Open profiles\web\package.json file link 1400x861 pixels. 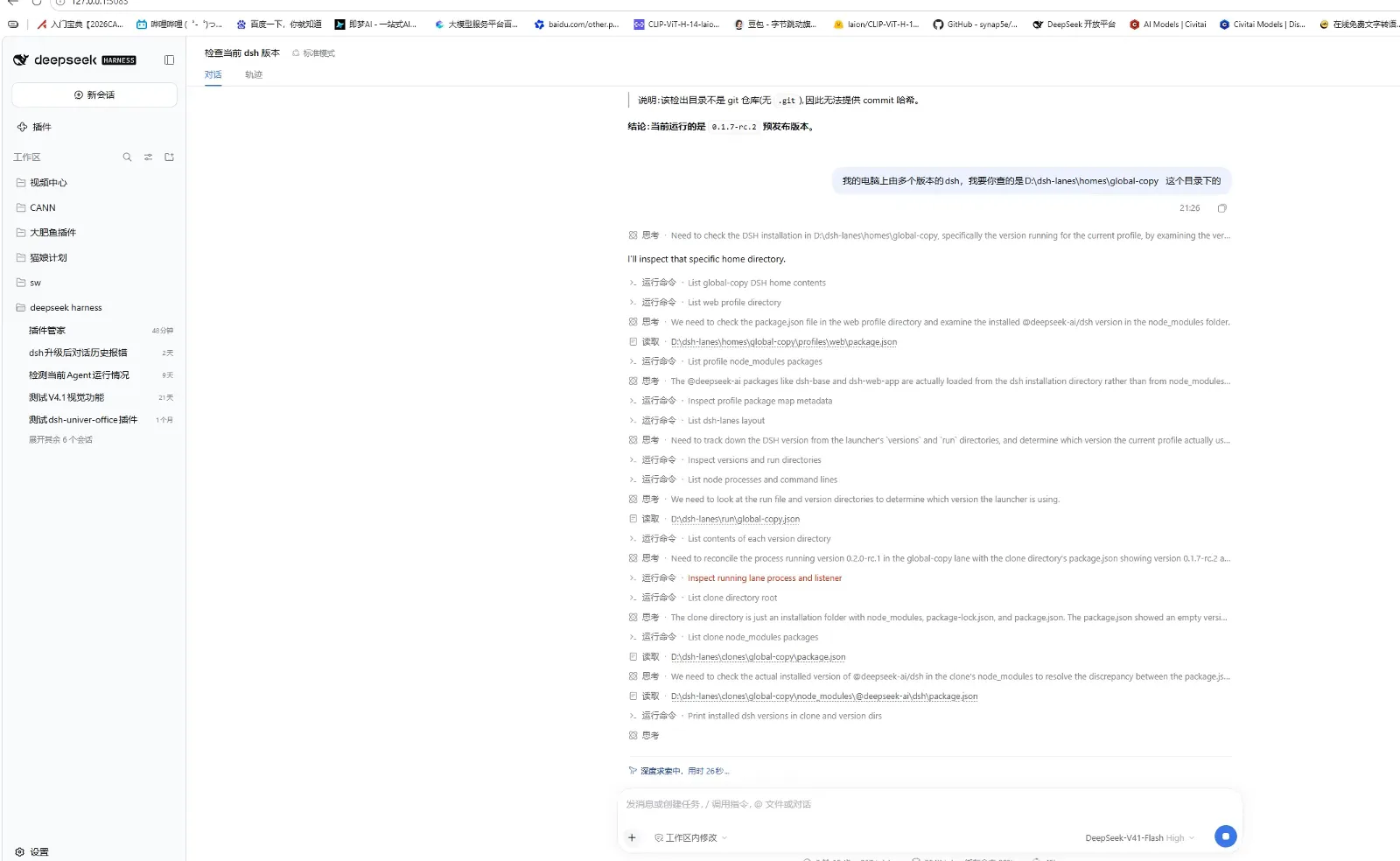[x=783, y=342]
